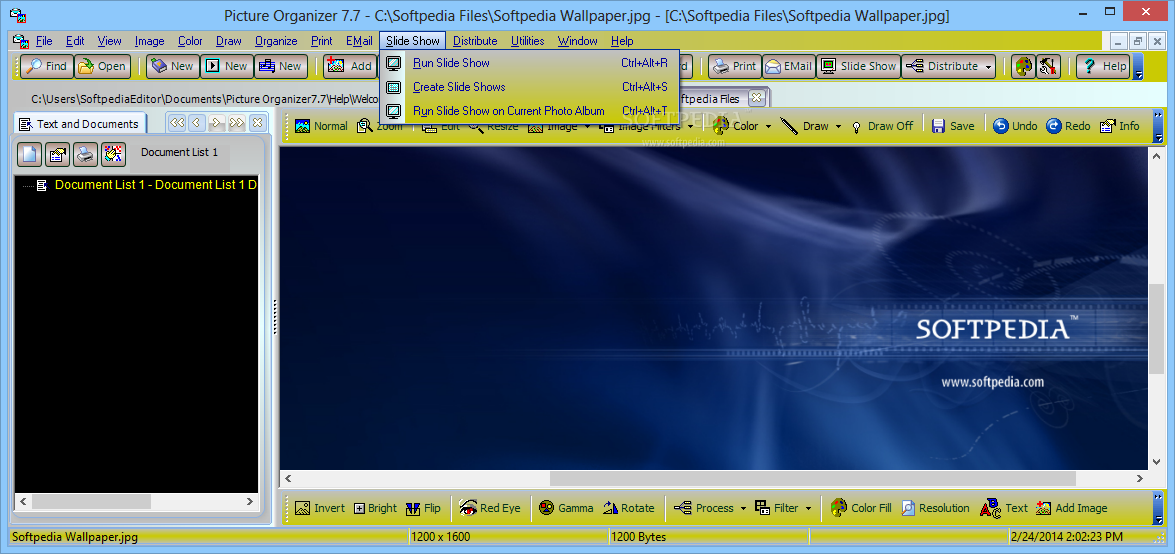
Task: Select Normal view in the image toolbar
Action: tap(321, 126)
